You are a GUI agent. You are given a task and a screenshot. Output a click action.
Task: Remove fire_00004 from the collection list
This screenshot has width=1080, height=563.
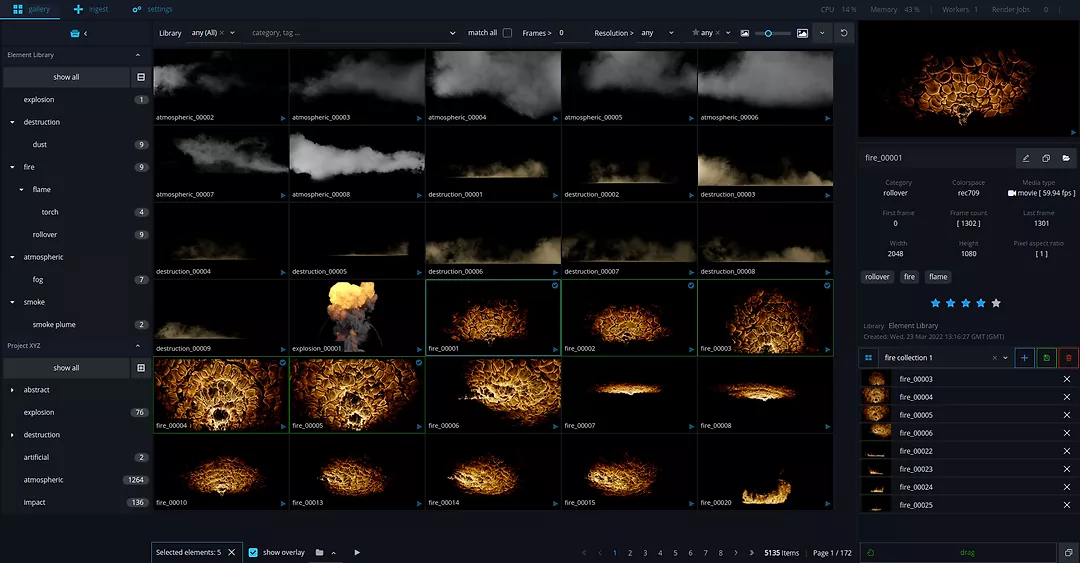(1066, 397)
